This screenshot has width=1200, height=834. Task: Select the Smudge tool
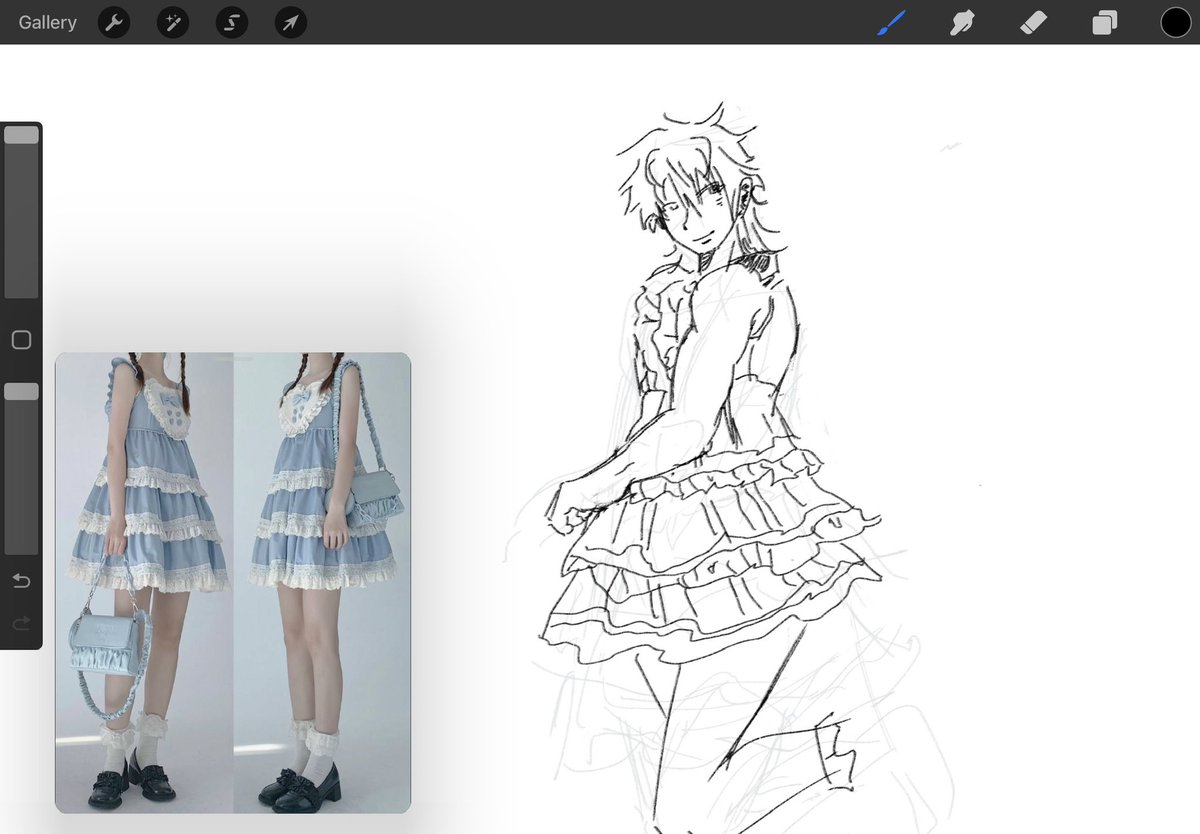[x=962, y=22]
